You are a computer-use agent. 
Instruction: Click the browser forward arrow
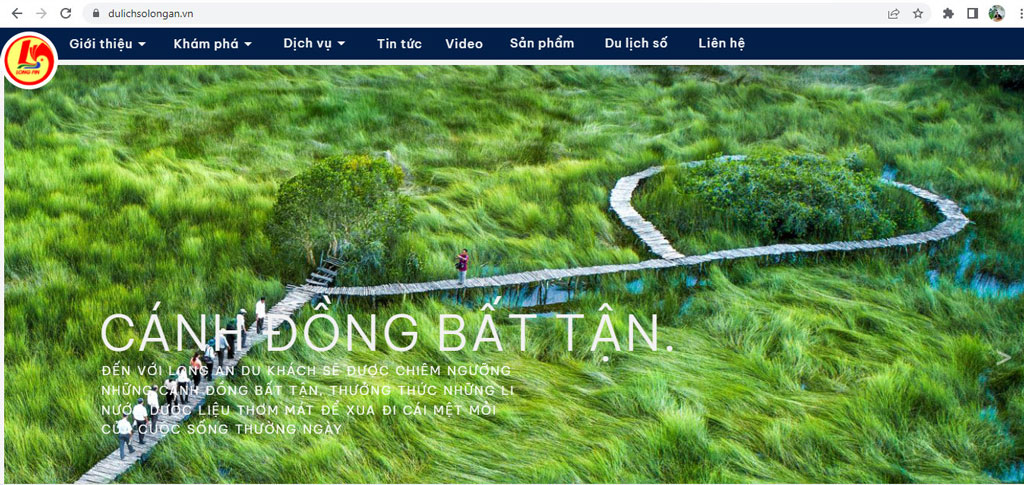pos(41,14)
